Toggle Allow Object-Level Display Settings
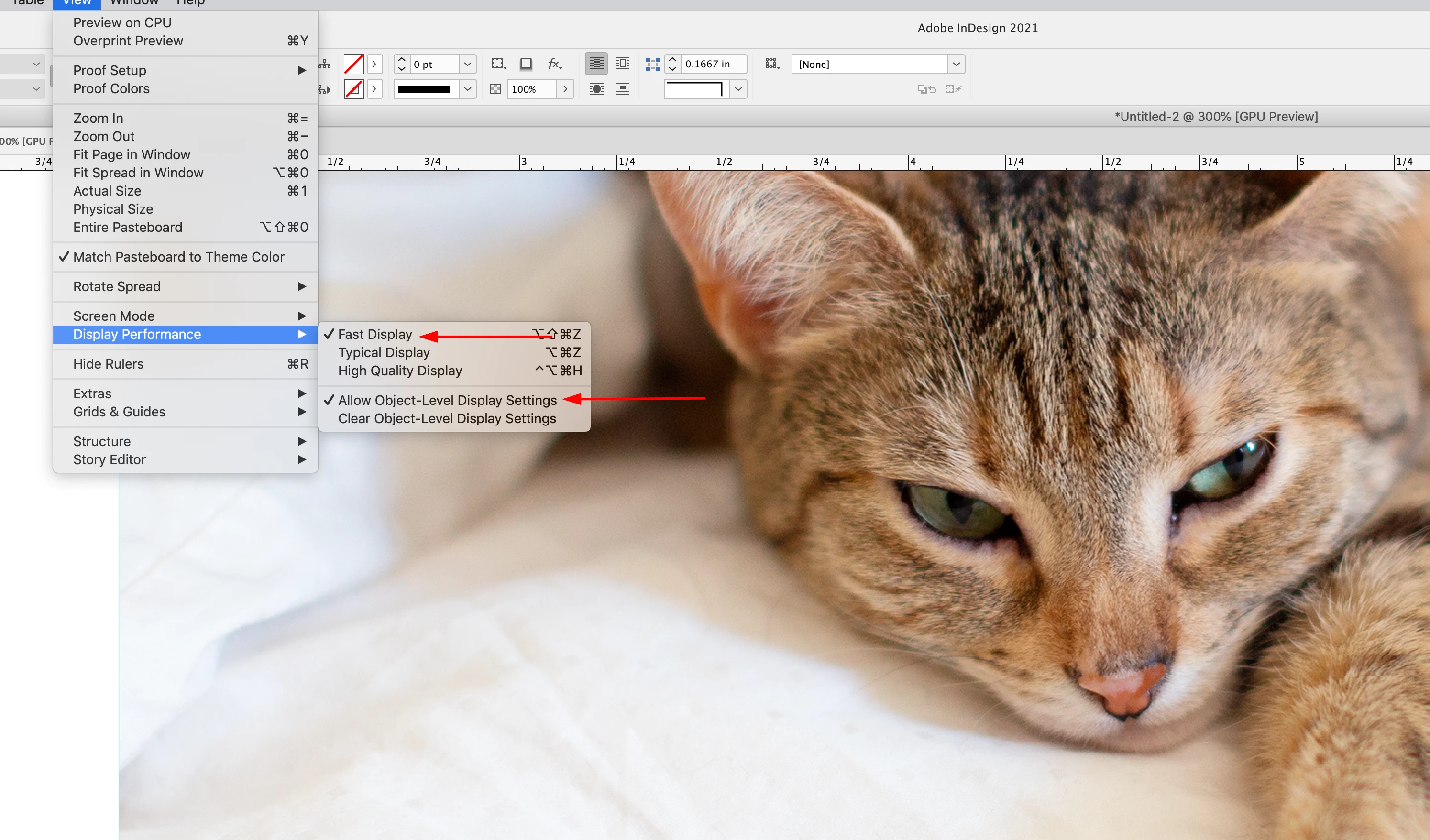The height and width of the screenshot is (840, 1430). click(447, 400)
